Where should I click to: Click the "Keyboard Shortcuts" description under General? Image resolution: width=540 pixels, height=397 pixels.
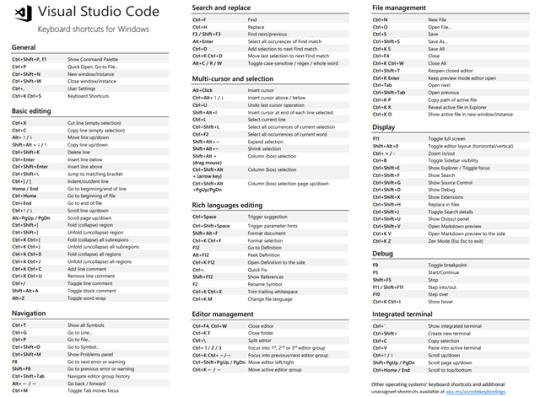[x=88, y=96]
